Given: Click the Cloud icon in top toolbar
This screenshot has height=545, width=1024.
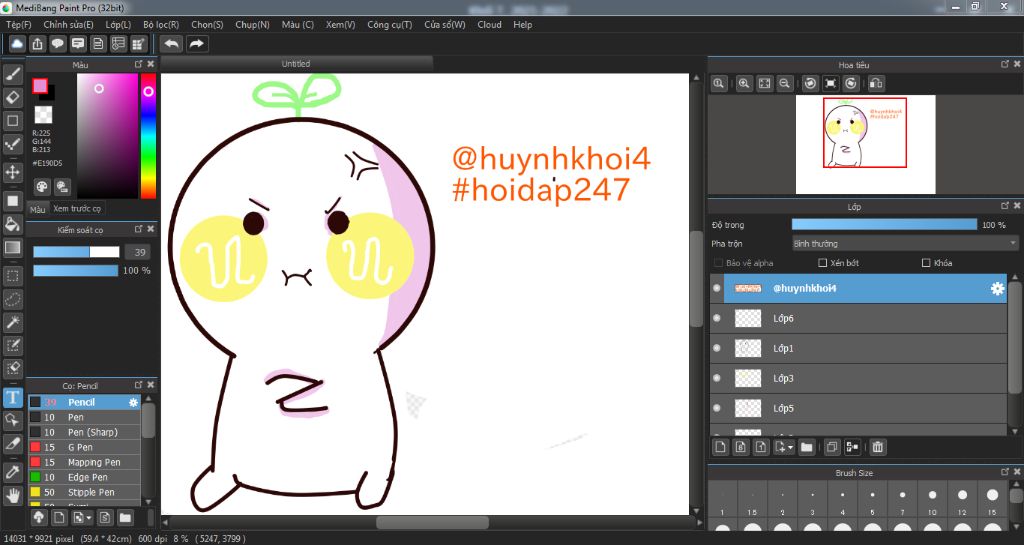Looking at the screenshot, I should (17, 44).
